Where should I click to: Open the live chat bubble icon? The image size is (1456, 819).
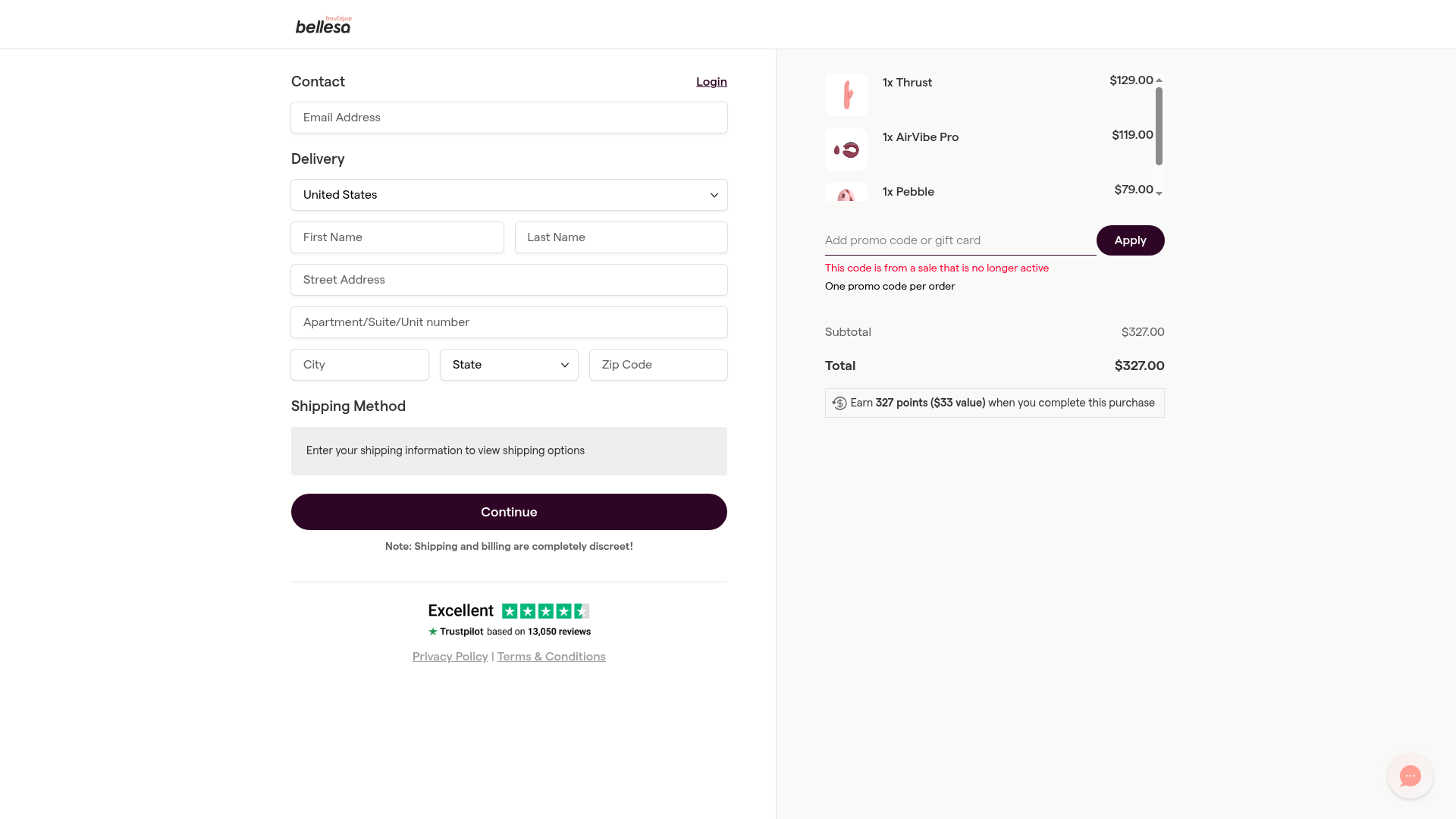[x=1410, y=776]
